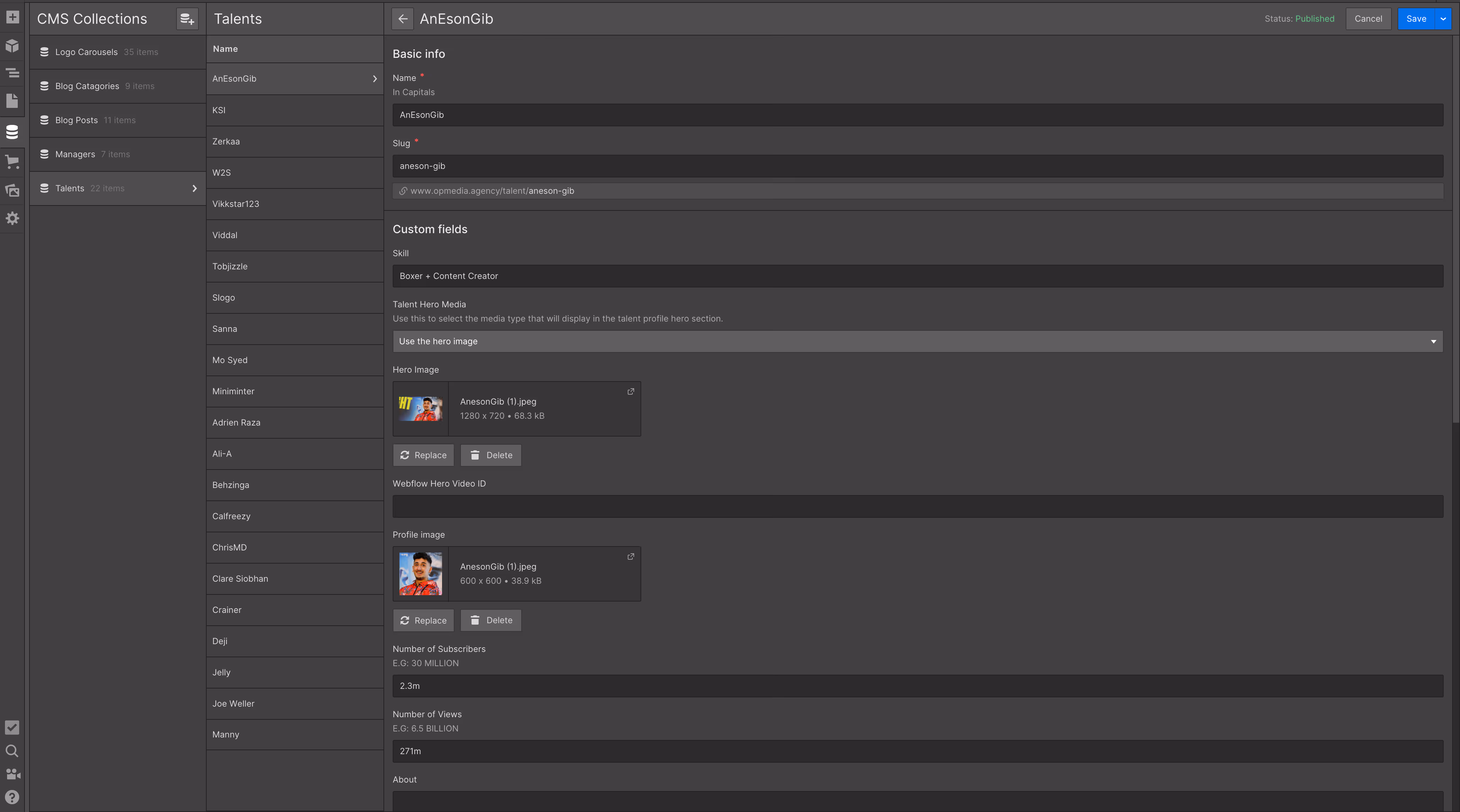The height and width of the screenshot is (812, 1460).
Task: Expand the Talents collection chevron
Action: click(x=195, y=188)
